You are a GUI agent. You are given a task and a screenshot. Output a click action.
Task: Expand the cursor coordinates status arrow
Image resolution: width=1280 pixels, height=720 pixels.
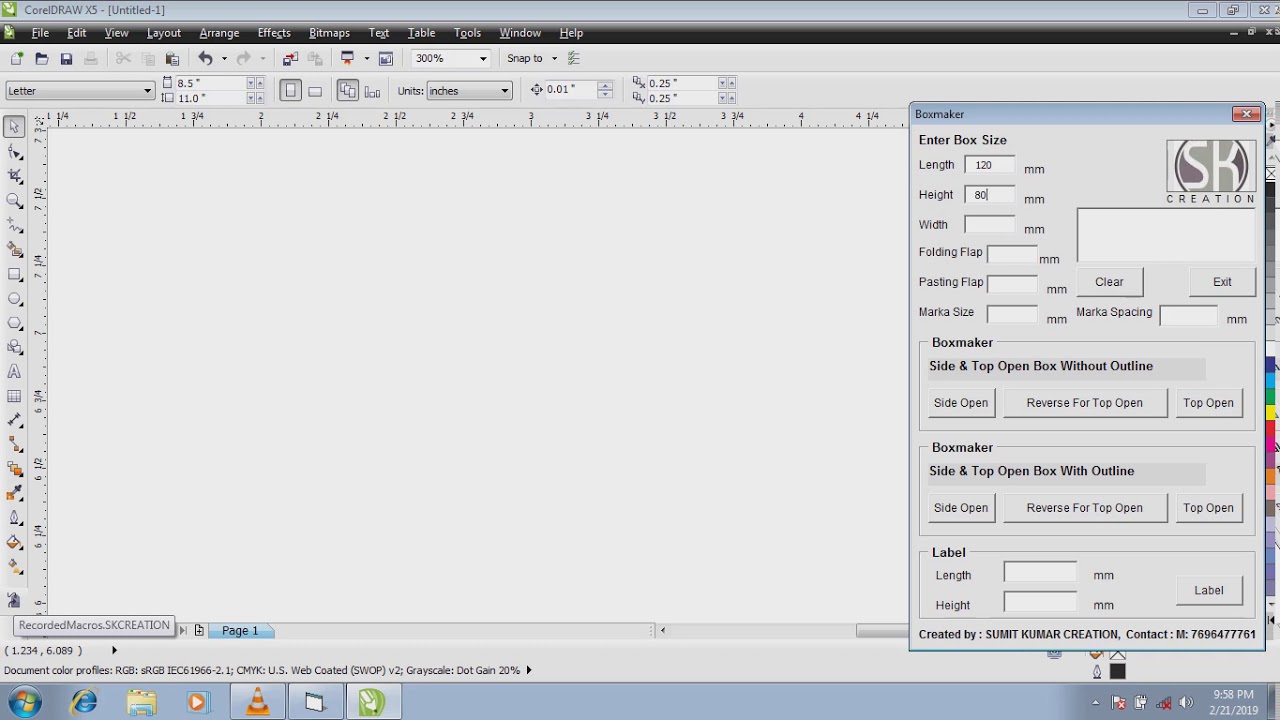(114, 650)
